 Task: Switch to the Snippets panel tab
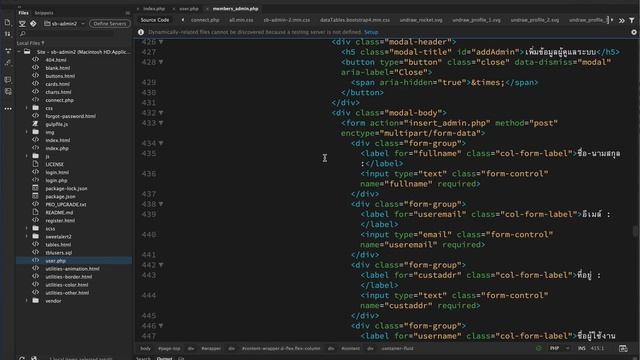[x=44, y=13]
